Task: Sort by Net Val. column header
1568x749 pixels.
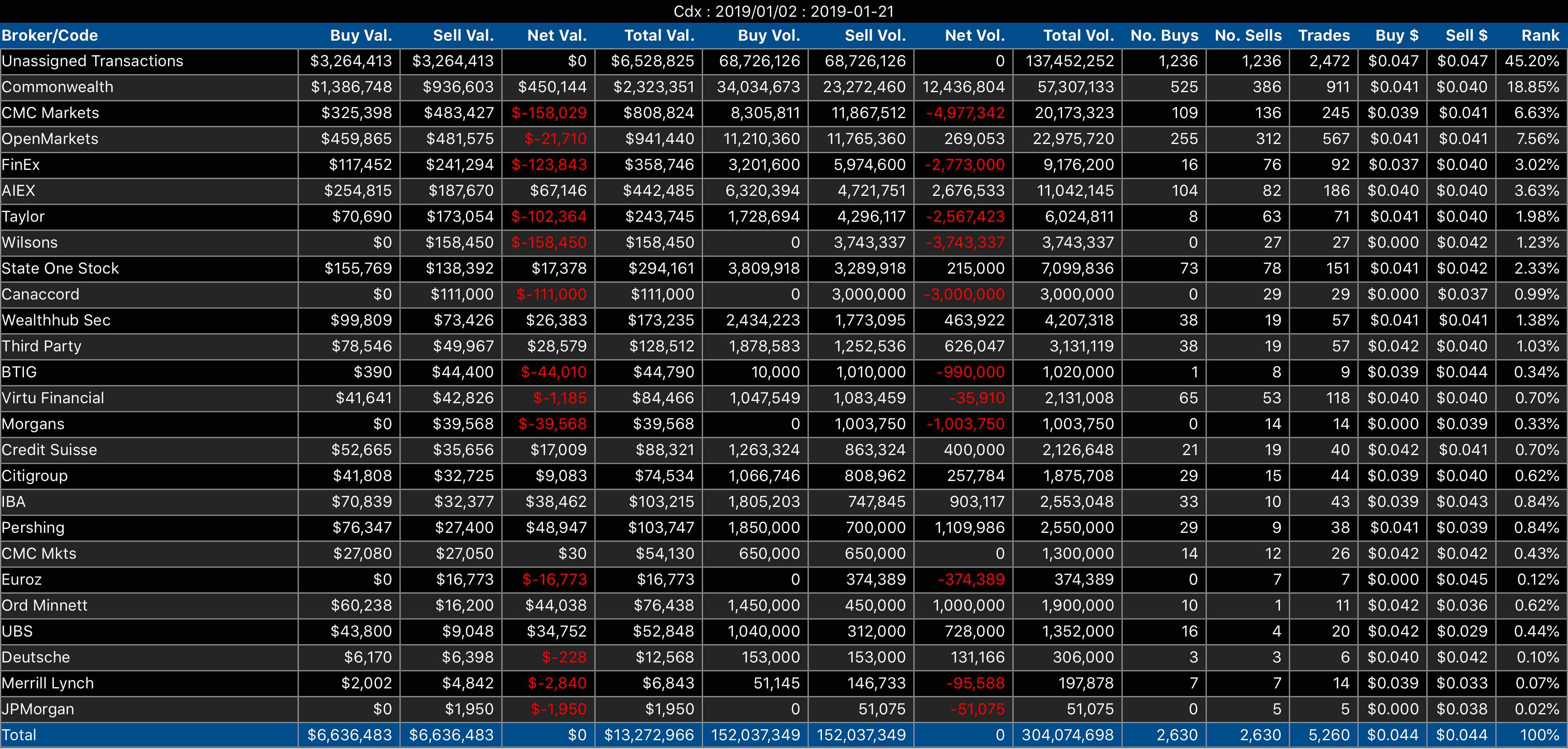Action: point(557,35)
